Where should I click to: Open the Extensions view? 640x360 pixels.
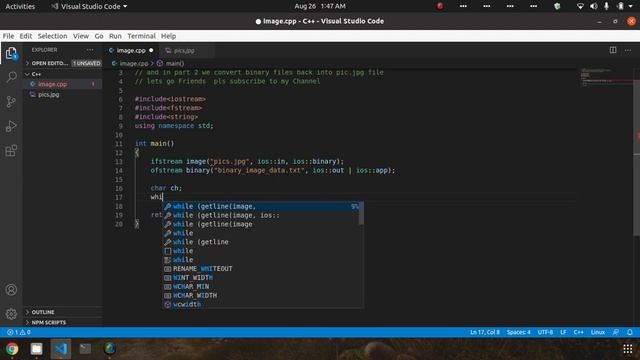11,151
